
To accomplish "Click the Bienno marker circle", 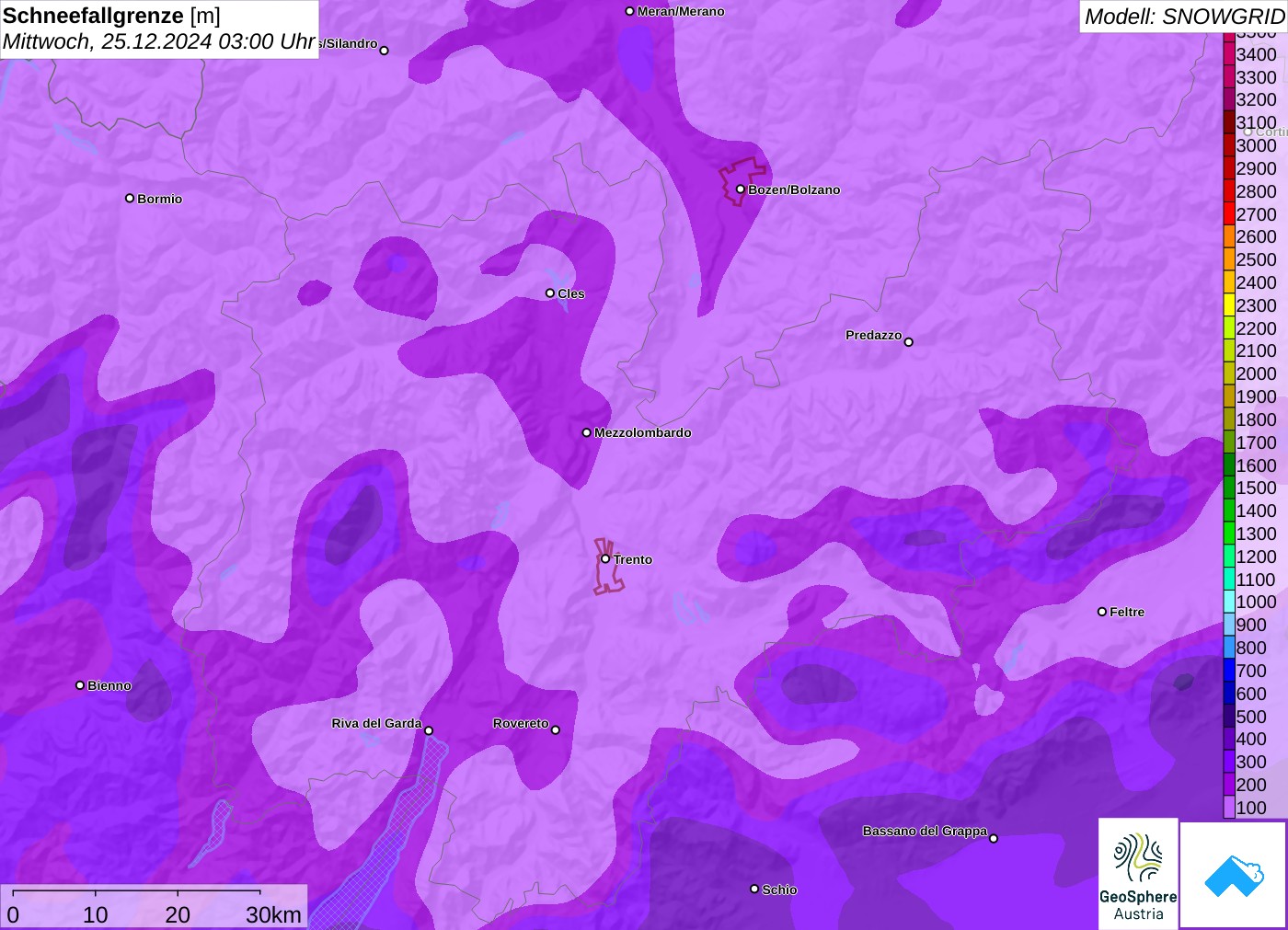I will coord(80,685).
